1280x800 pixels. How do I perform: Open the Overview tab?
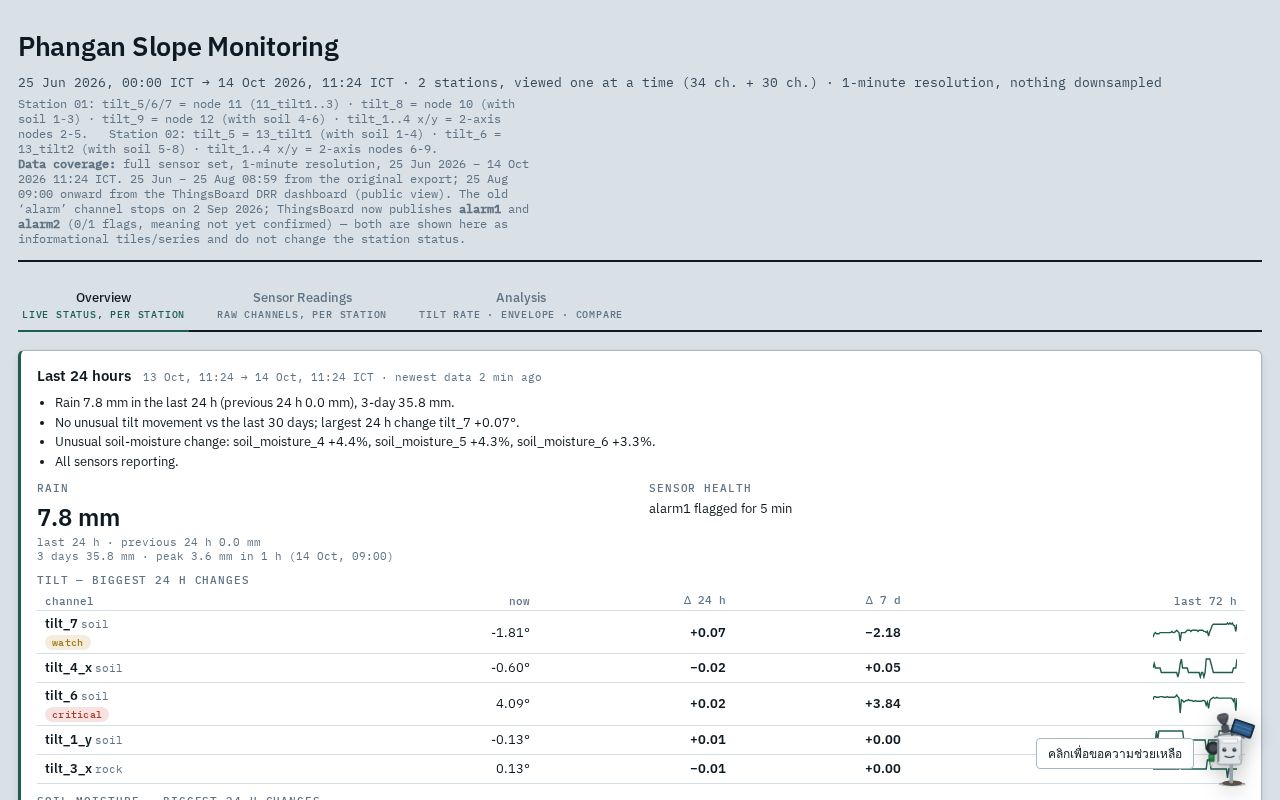103,305
